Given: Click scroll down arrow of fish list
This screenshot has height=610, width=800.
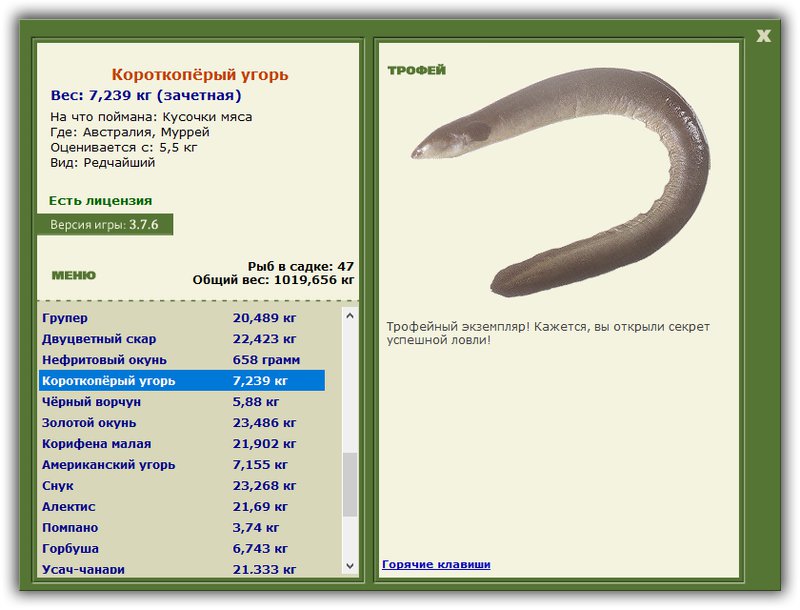Looking at the screenshot, I should (x=350, y=566).
